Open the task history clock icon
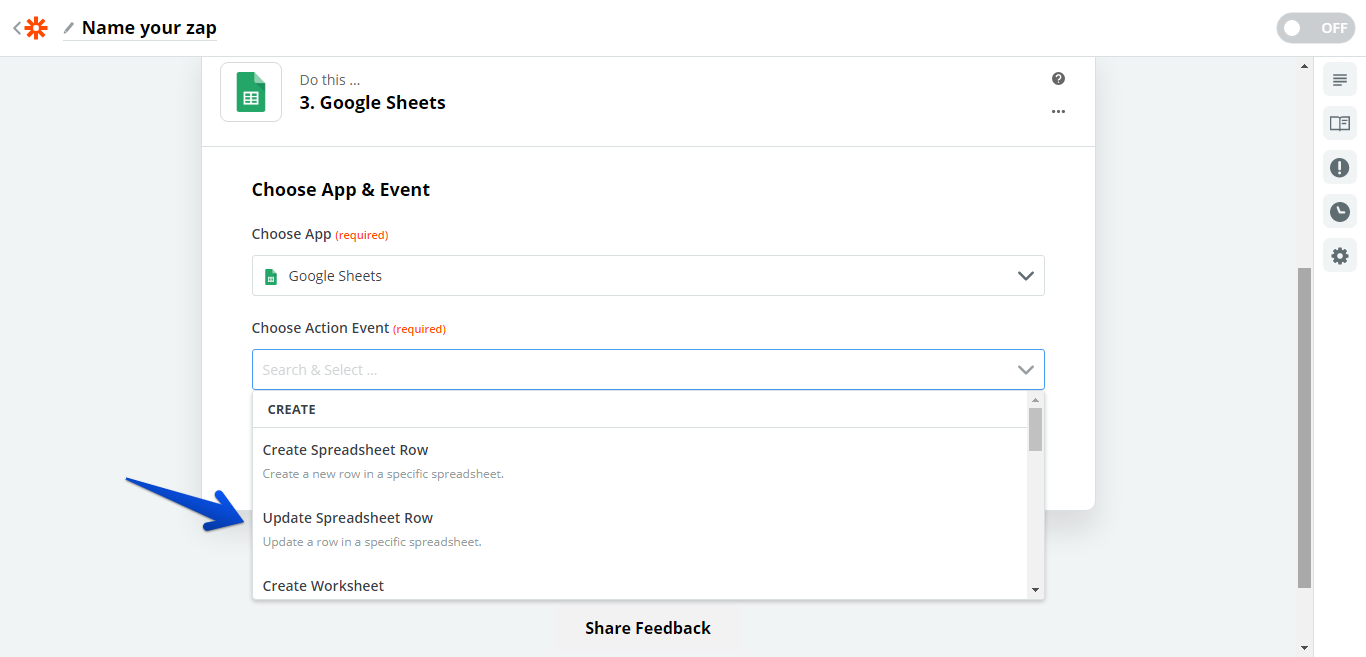The width and height of the screenshot is (1366, 657). [1339, 212]
